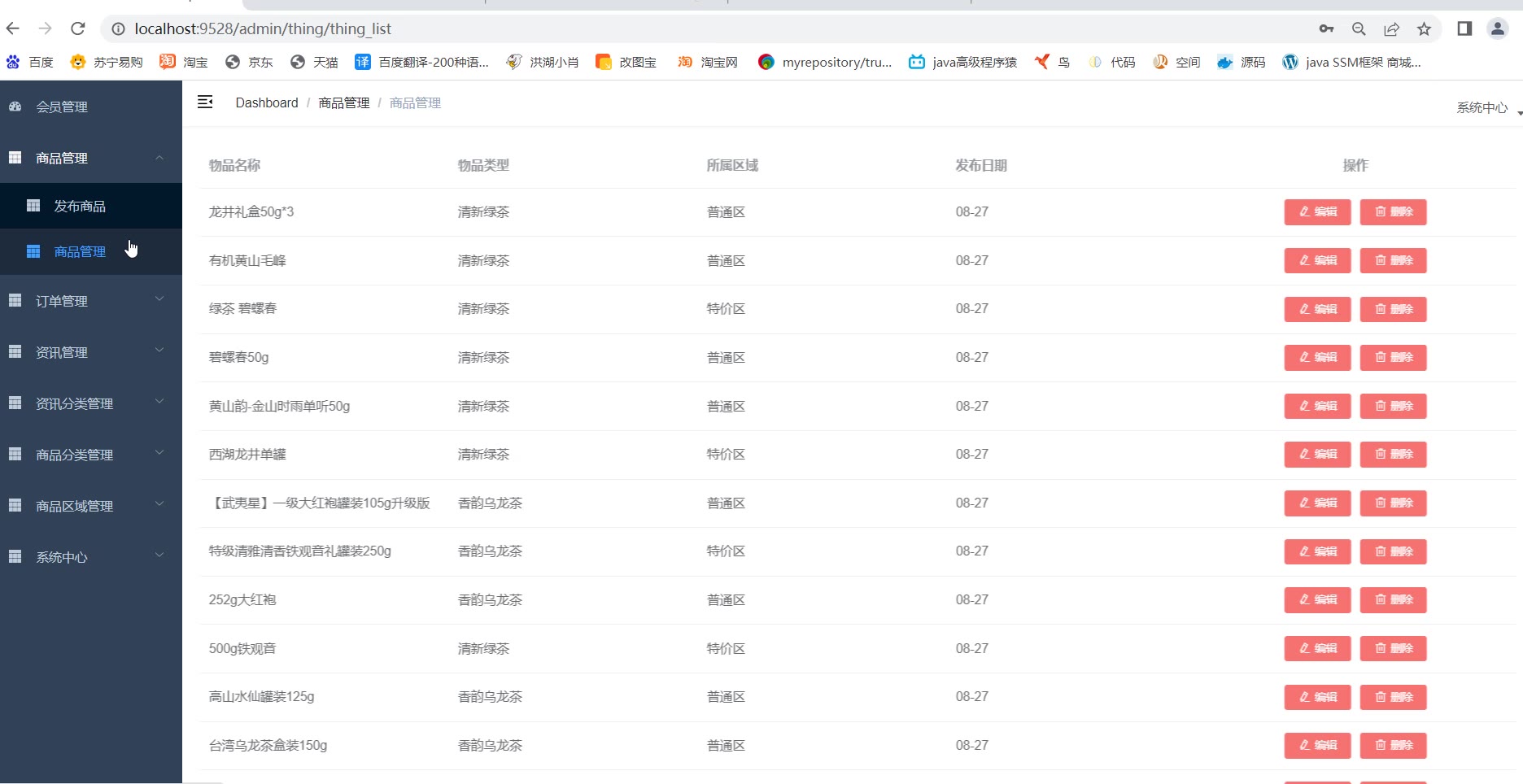Click the browser address bar URL
Screen dimensions: 1523x784
pos(263,29)
